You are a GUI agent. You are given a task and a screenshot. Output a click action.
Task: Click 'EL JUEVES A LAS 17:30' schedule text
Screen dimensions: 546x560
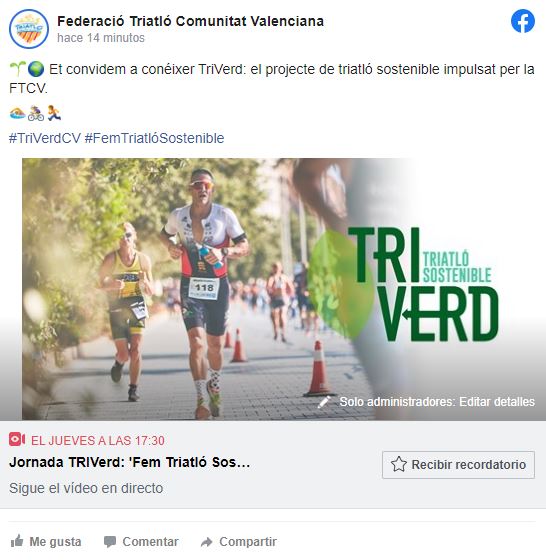point(98,440)
